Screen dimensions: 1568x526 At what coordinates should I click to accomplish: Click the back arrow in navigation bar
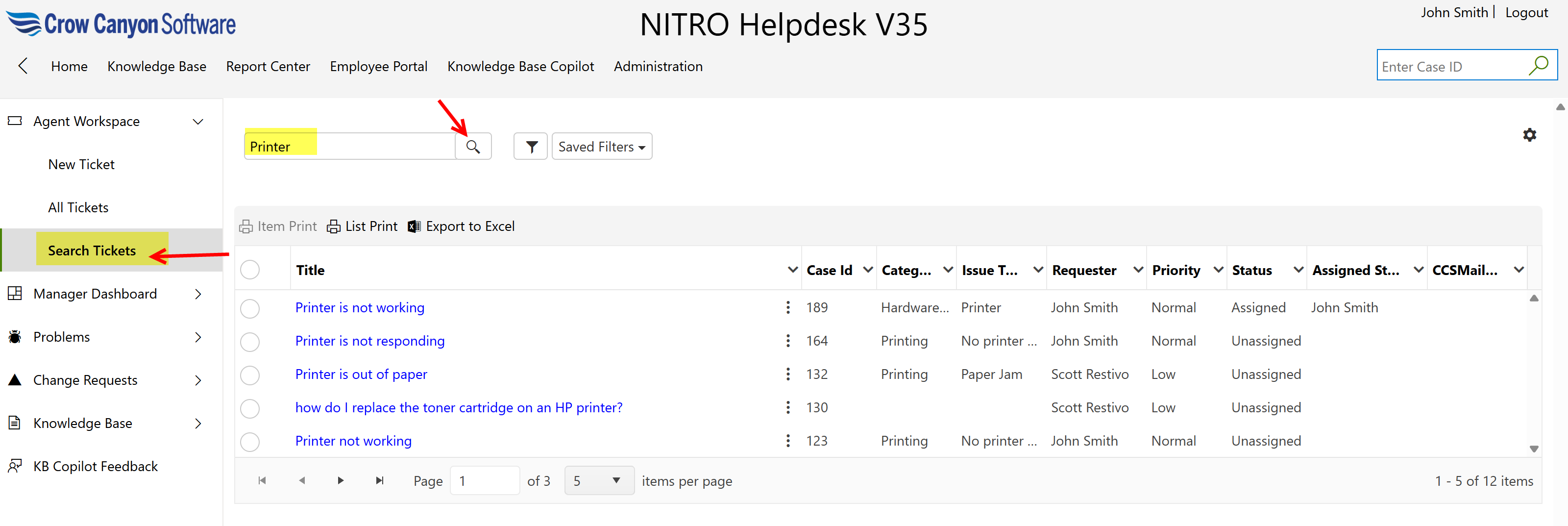pyautogui.click(x=23, y=66)
